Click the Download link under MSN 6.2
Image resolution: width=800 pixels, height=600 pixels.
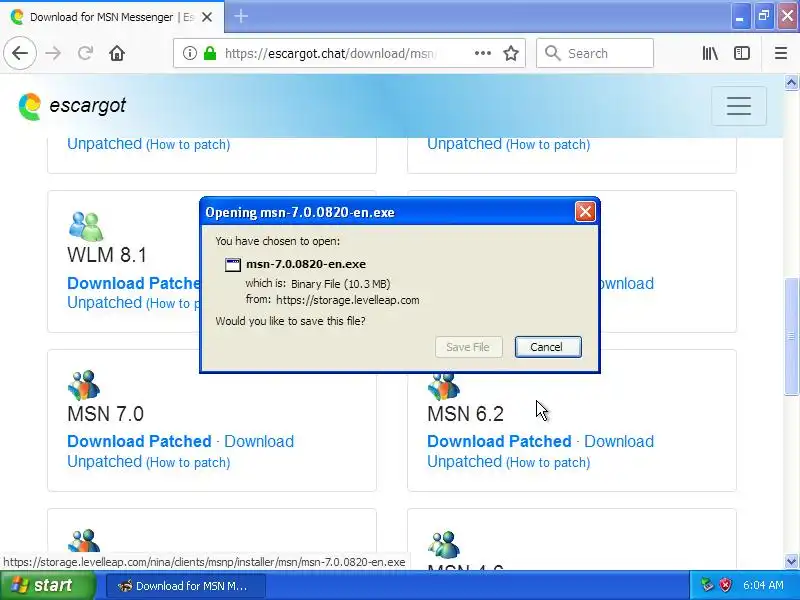(x=619, y=441)
